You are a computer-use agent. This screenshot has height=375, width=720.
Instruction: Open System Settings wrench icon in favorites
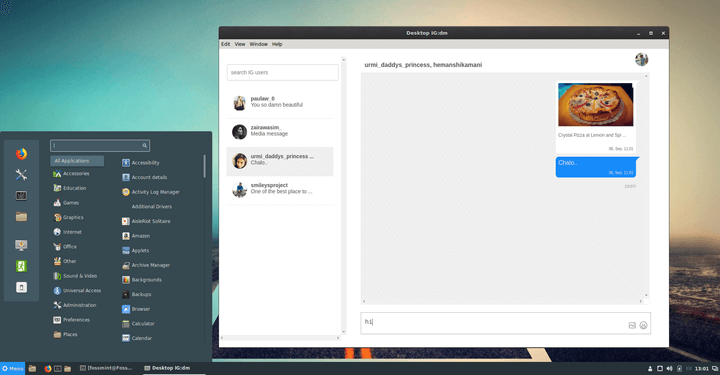click(x=21, y=175)
